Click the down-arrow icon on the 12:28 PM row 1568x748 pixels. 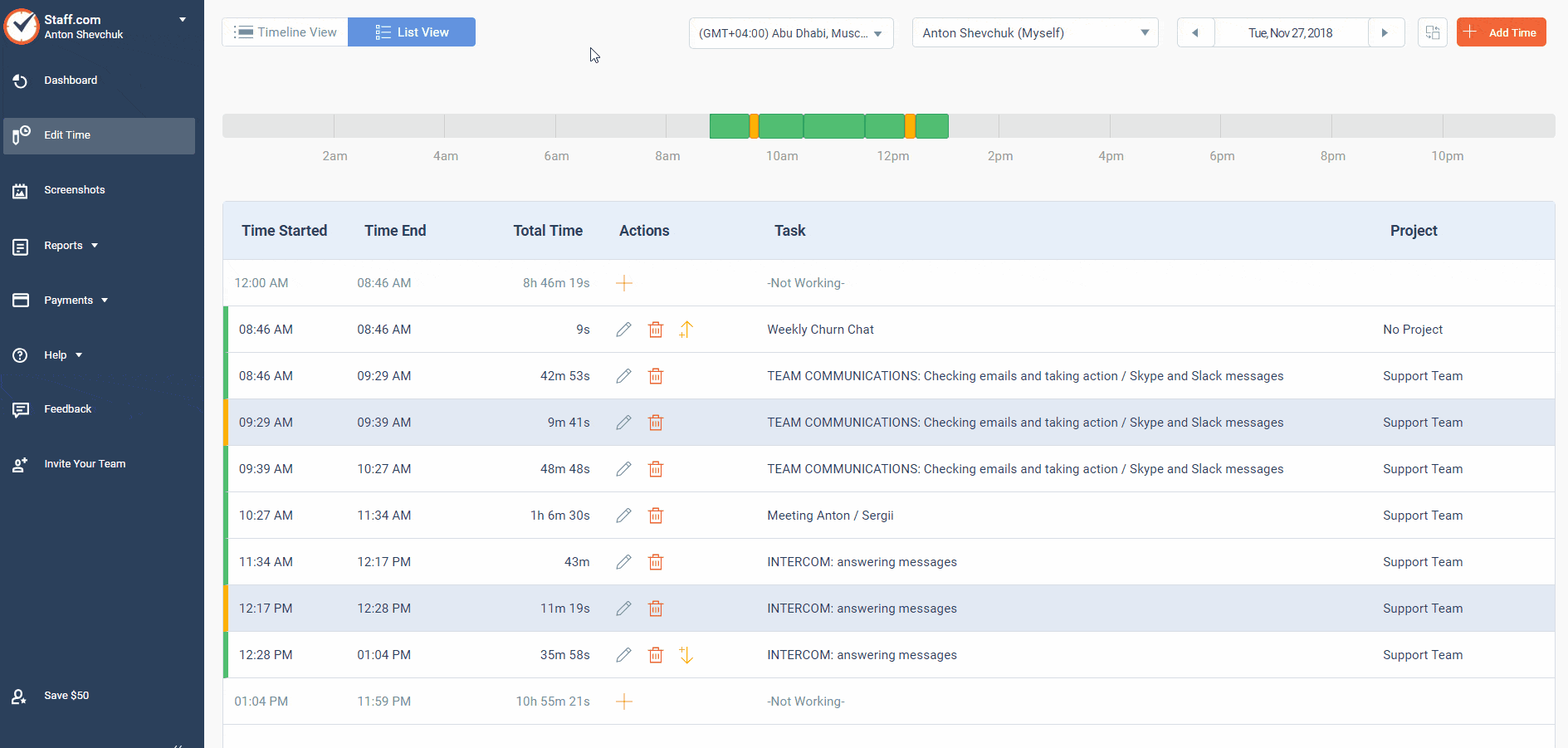pos(686,655)
